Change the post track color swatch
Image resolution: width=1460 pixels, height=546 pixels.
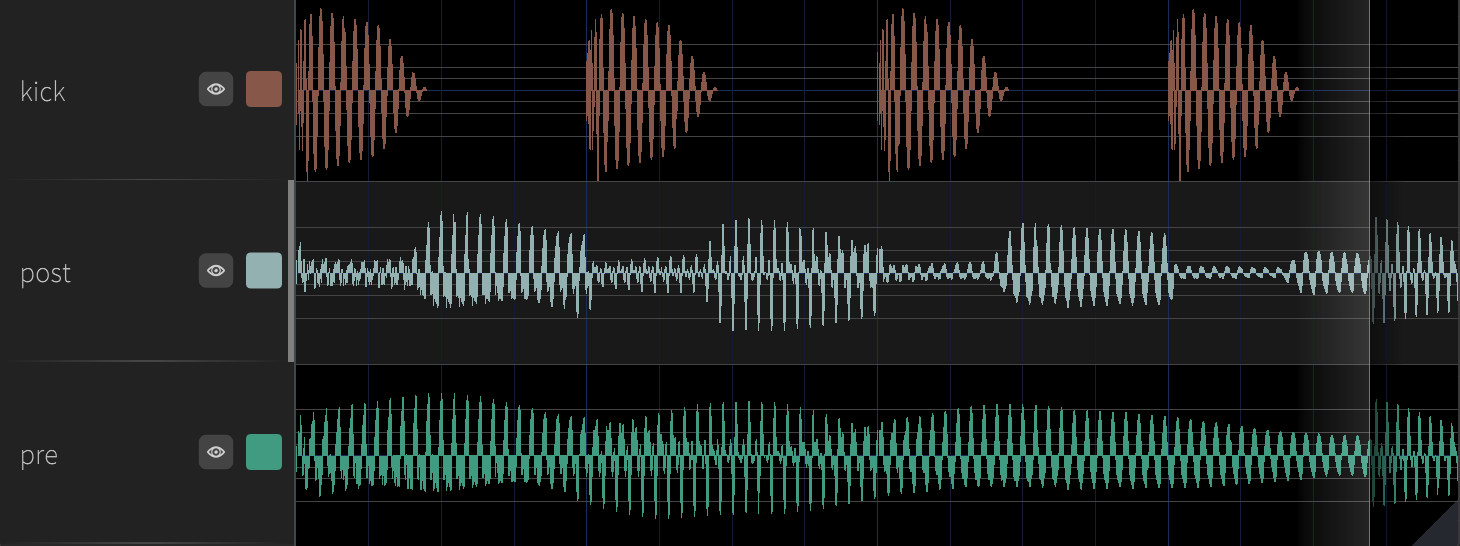(x=264, y=271)
